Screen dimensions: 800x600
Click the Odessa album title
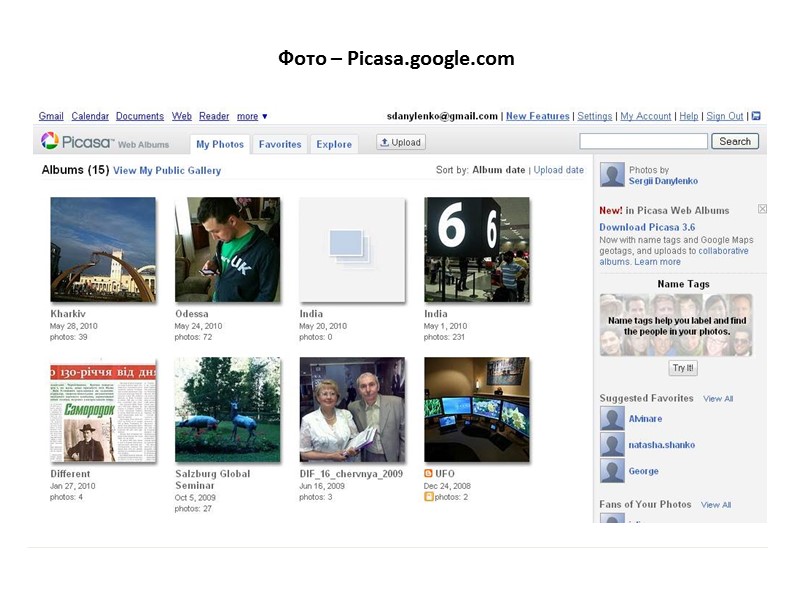click(x=192, y=314)
